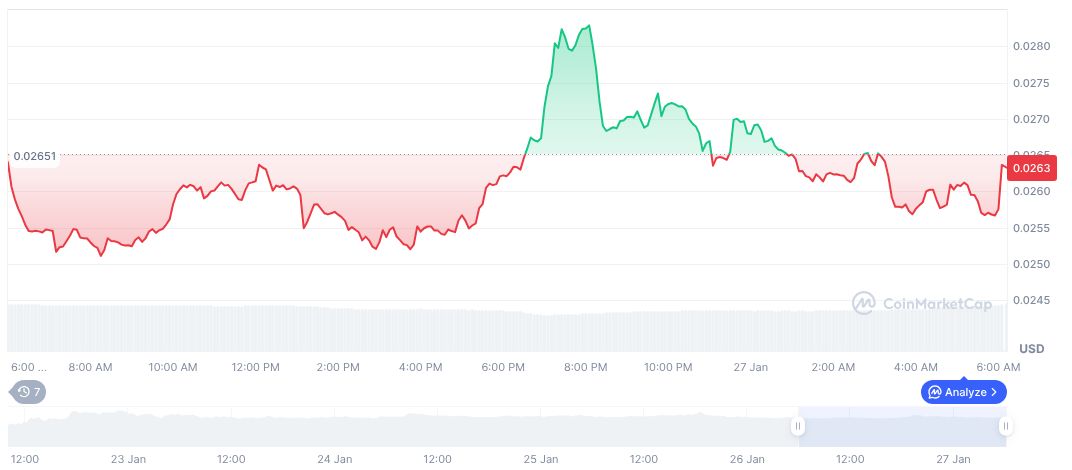This screenshot has height=470, width=1072.
Task: Click the 0.02651 opening price label
Action: 35,156
